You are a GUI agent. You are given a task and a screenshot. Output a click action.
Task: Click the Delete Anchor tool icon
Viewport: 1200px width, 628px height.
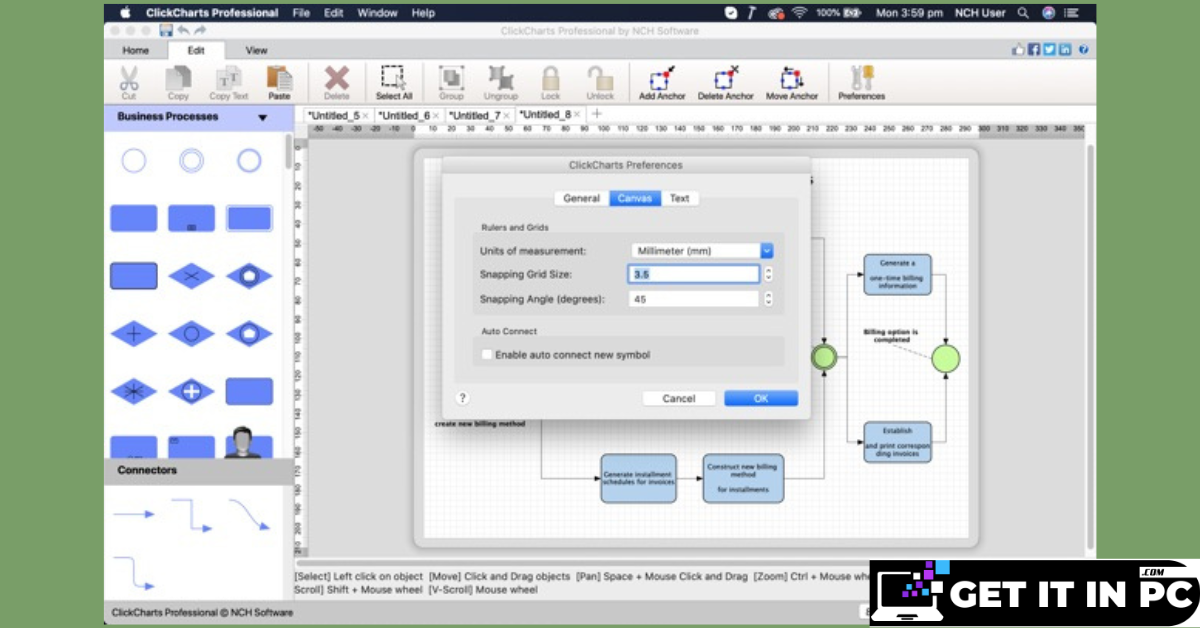[x=726, y=78]
